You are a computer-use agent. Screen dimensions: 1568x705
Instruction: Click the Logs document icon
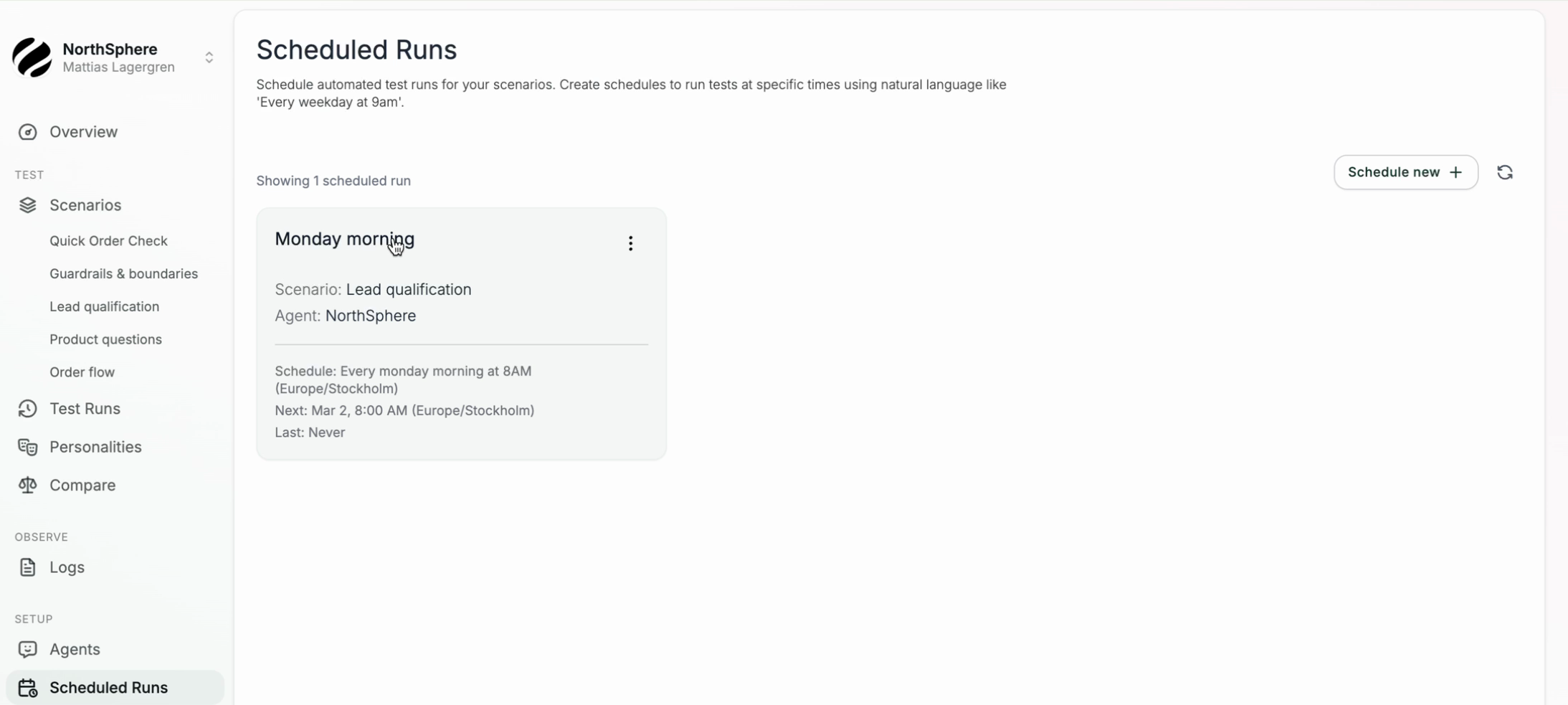click(28, 567)
